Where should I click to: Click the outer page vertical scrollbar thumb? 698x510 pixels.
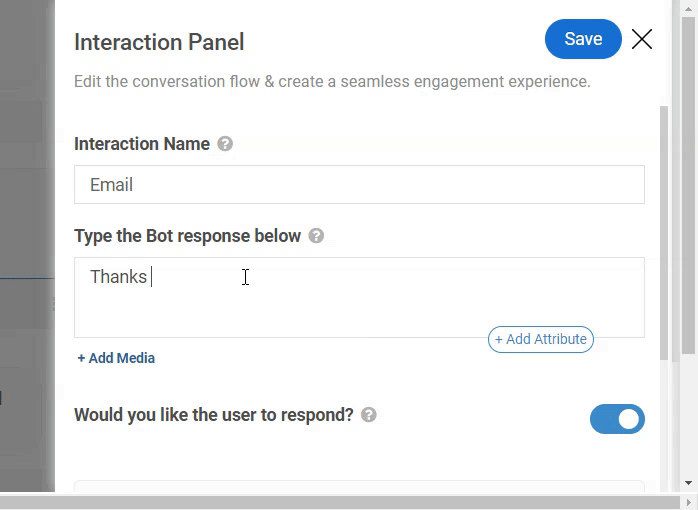(x=688, y=185)
